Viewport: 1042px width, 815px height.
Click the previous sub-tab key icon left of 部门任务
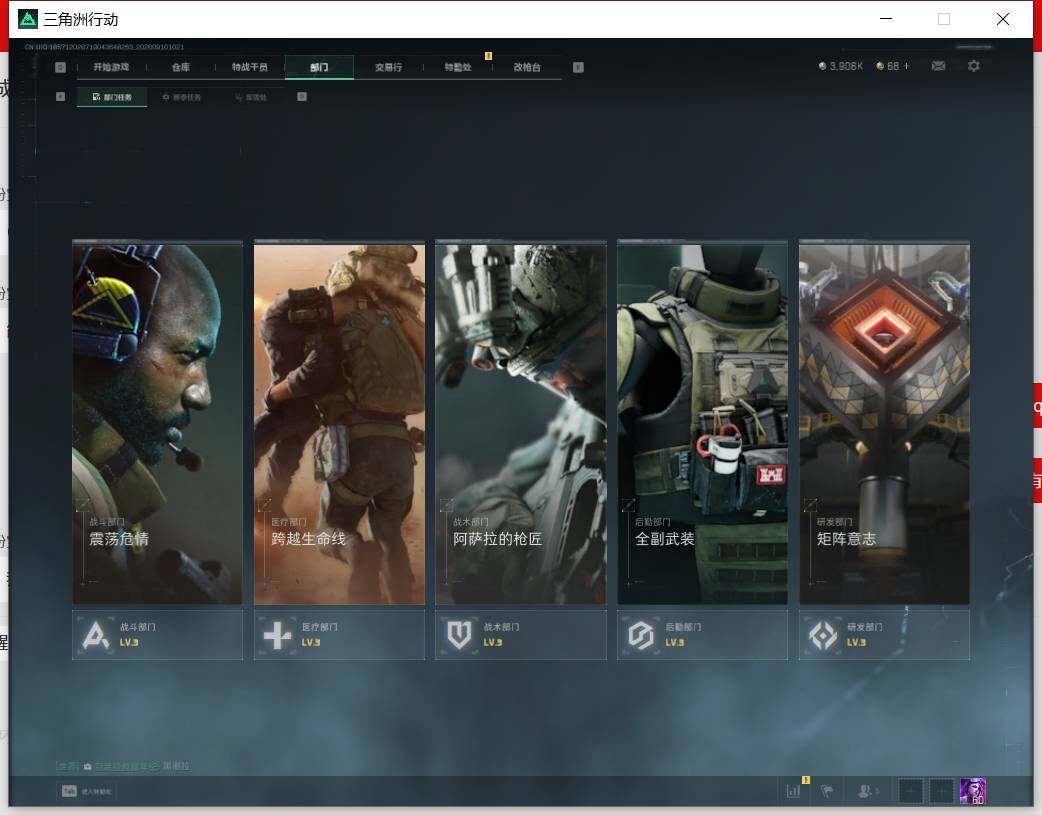60,96
